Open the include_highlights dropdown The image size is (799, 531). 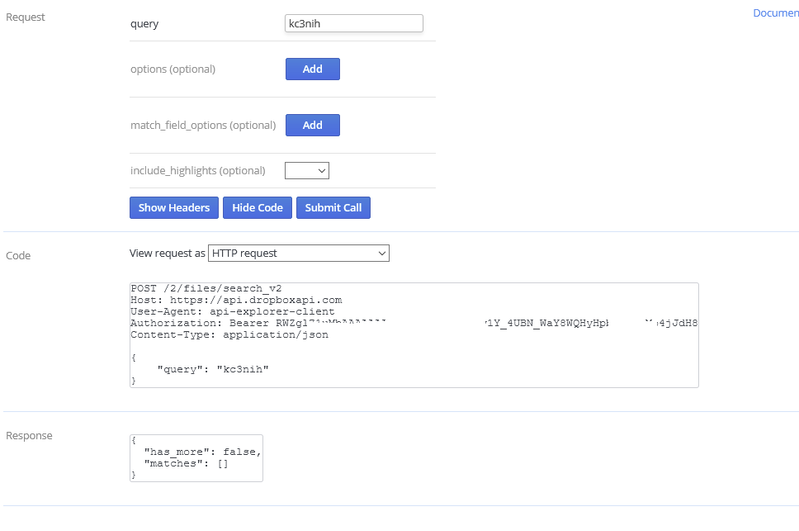pyautogui.click(x=307, y=171)
